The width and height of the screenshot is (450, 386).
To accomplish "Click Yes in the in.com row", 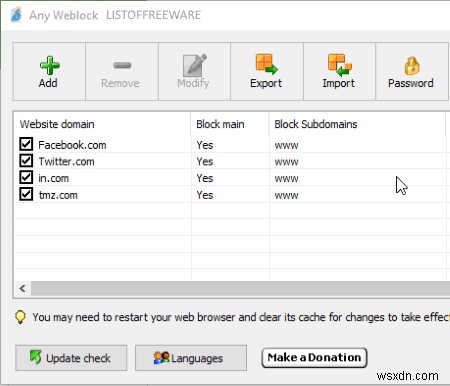I will [x=205, y=178].
